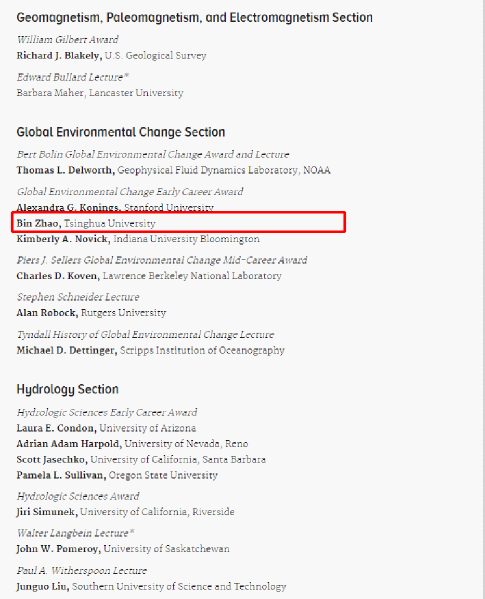Click Alan Robock, Rutgers University

(x=91, y=313)
